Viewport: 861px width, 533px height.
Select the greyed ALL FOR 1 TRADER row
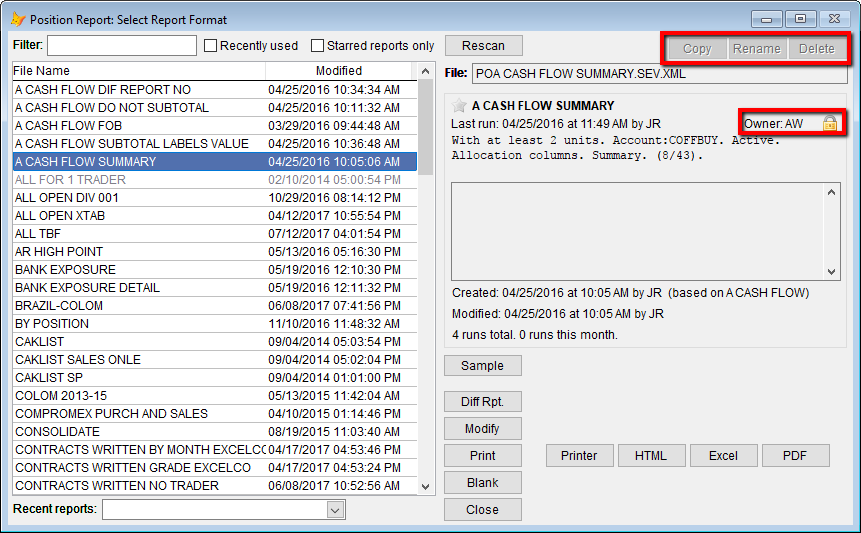pyautogui.click(x=215, y=180)
